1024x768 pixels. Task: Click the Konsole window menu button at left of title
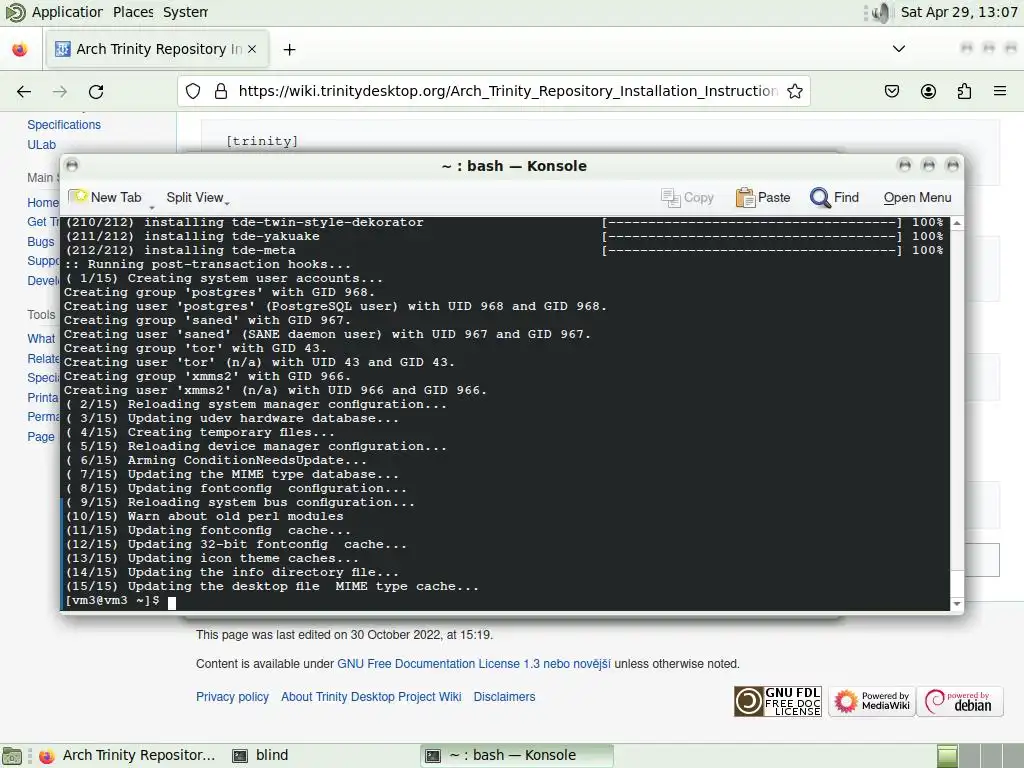click(x=72, y=165)
